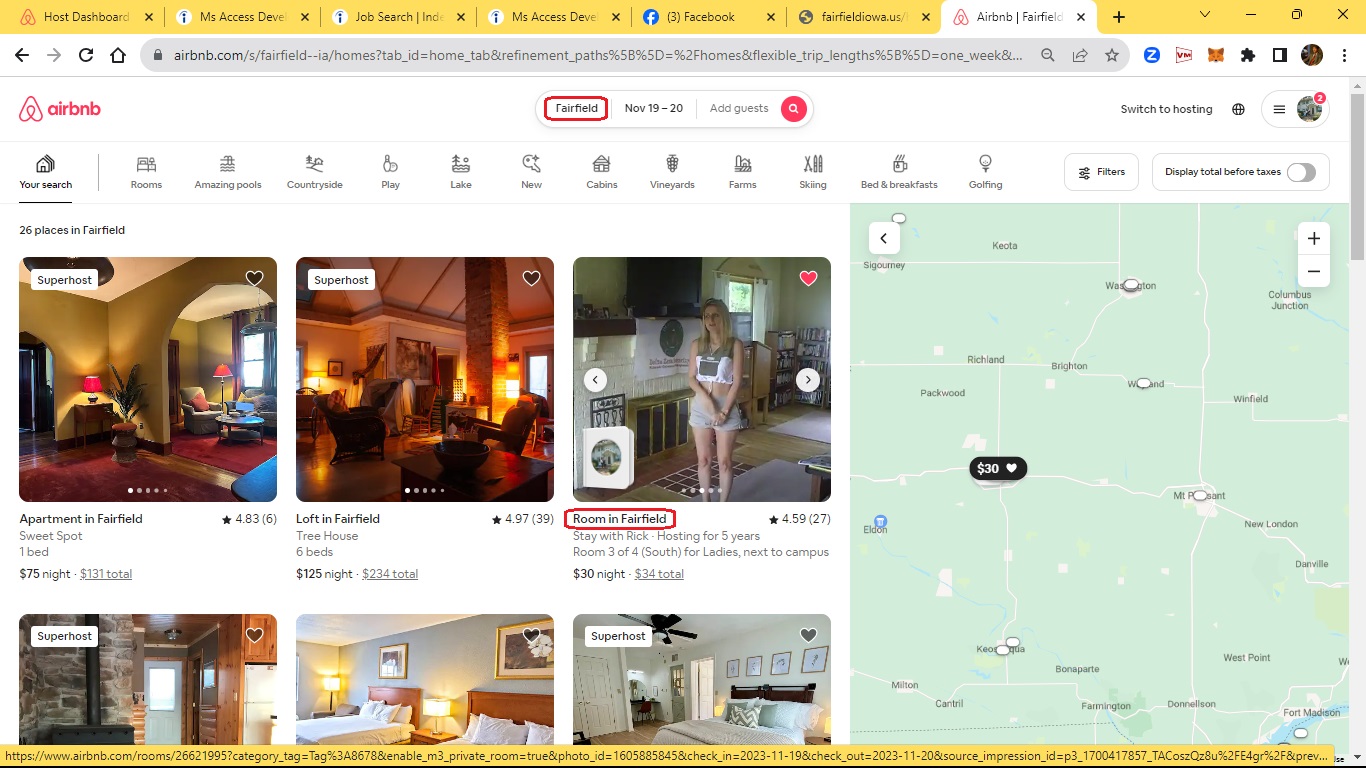Go to the browser home page

118,56
